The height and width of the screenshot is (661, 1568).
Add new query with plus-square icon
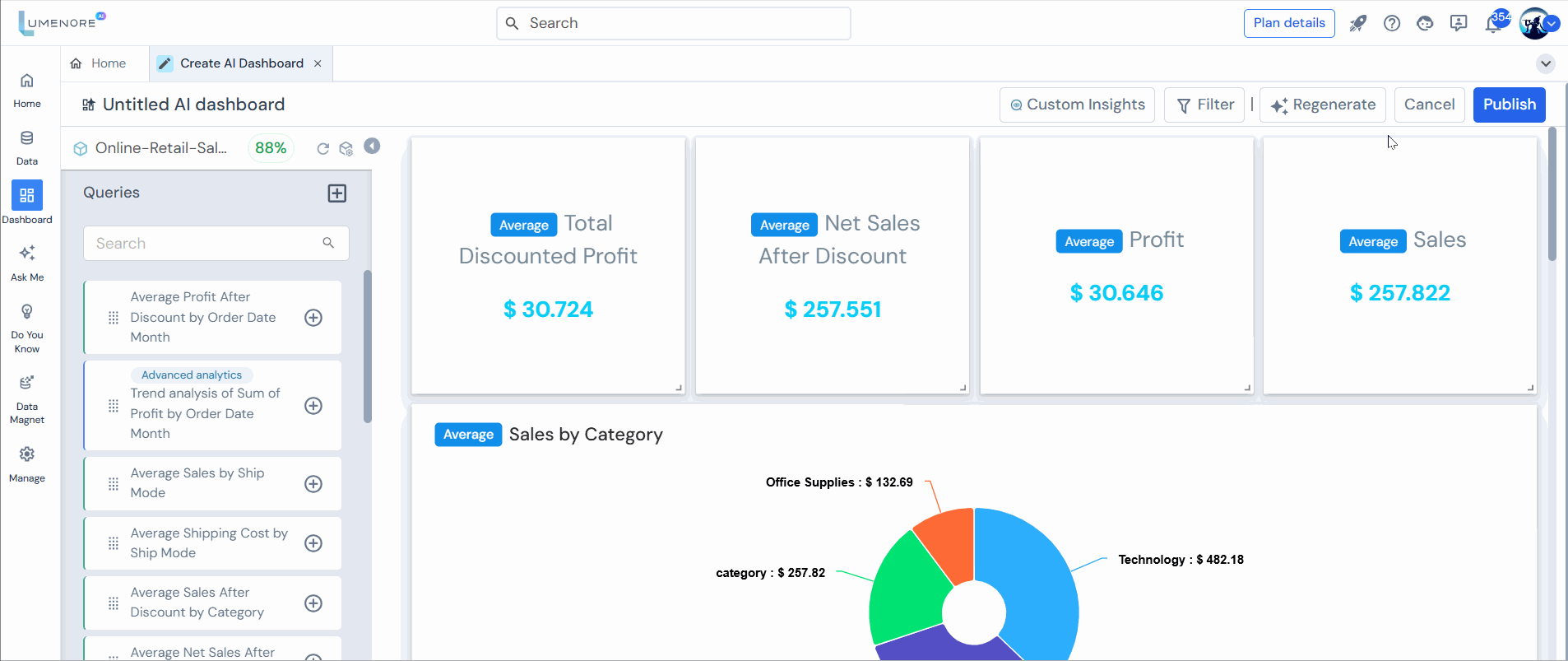337,193
